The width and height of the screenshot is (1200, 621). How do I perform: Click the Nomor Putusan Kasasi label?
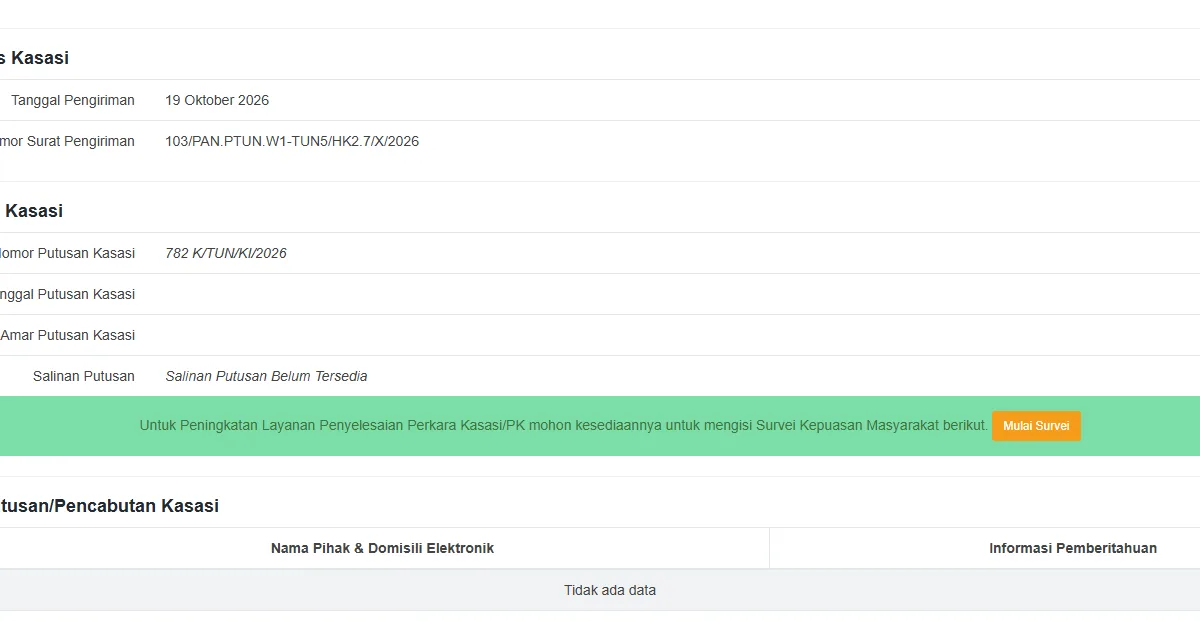click(x=67, y=253)
